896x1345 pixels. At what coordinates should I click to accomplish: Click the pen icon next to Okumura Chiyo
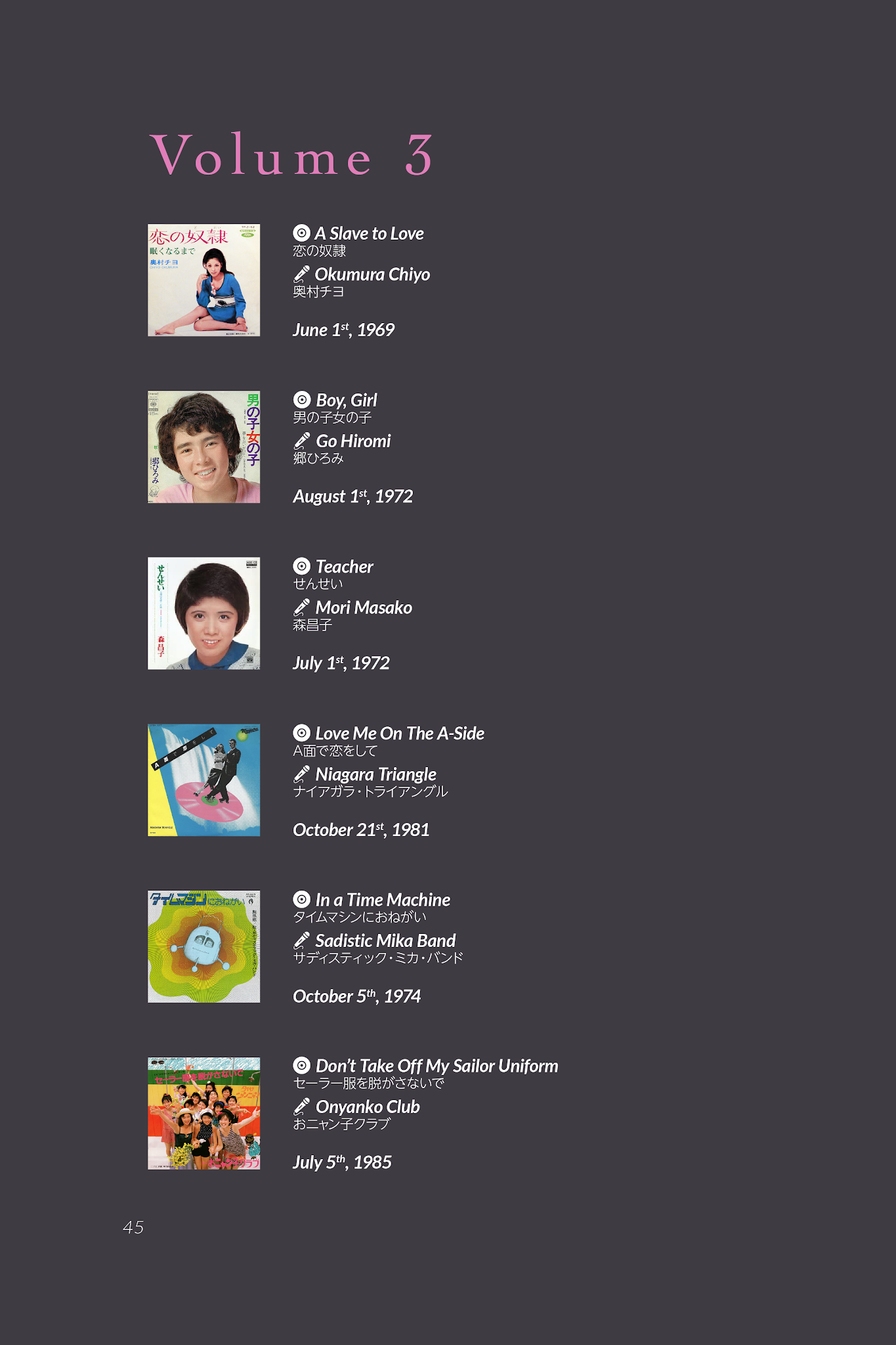[301, 274]
